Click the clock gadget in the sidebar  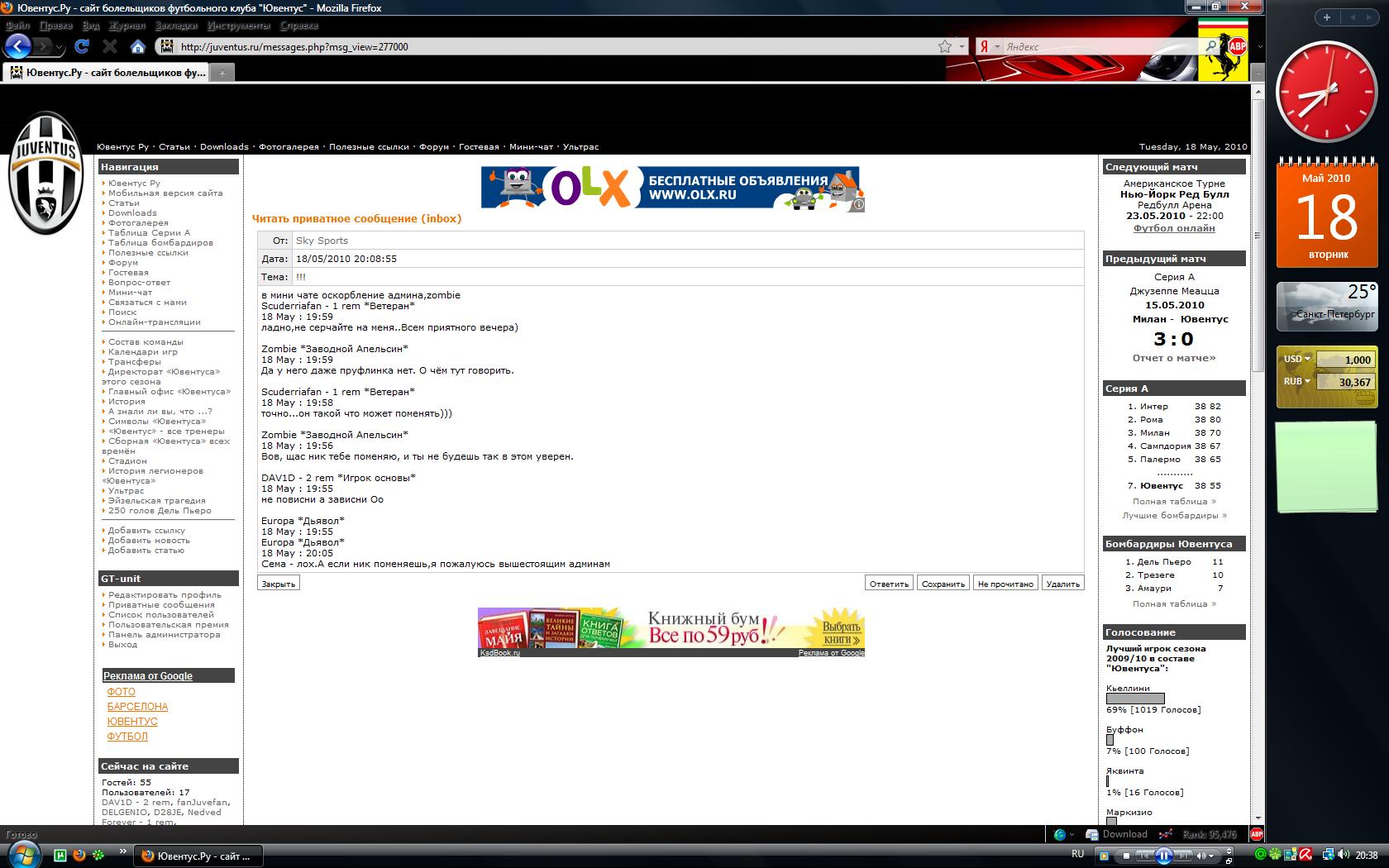click(1325, 93)
